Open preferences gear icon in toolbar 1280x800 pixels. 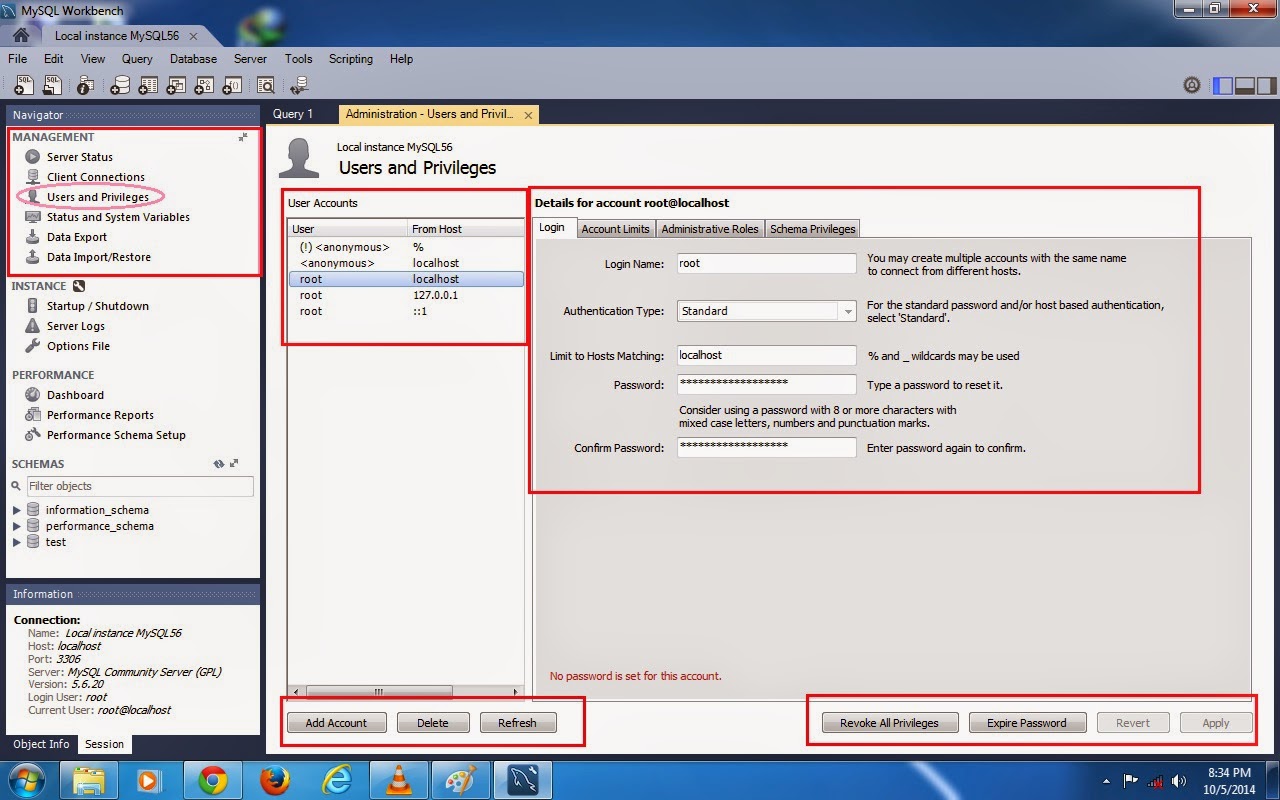point(1192,86)
